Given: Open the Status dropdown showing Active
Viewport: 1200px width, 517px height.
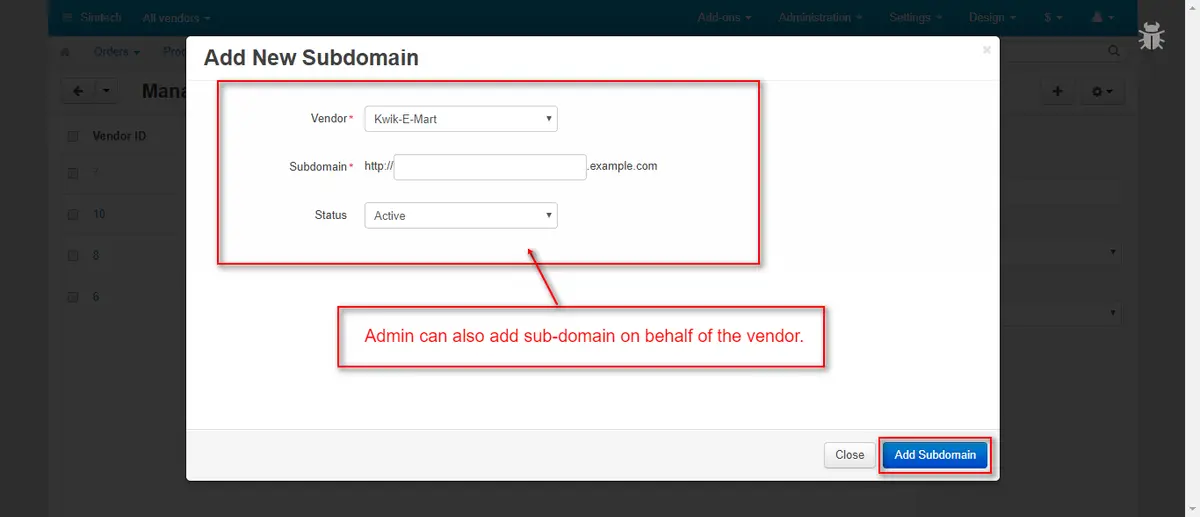Looking at the screenshot, I should 460,215.
